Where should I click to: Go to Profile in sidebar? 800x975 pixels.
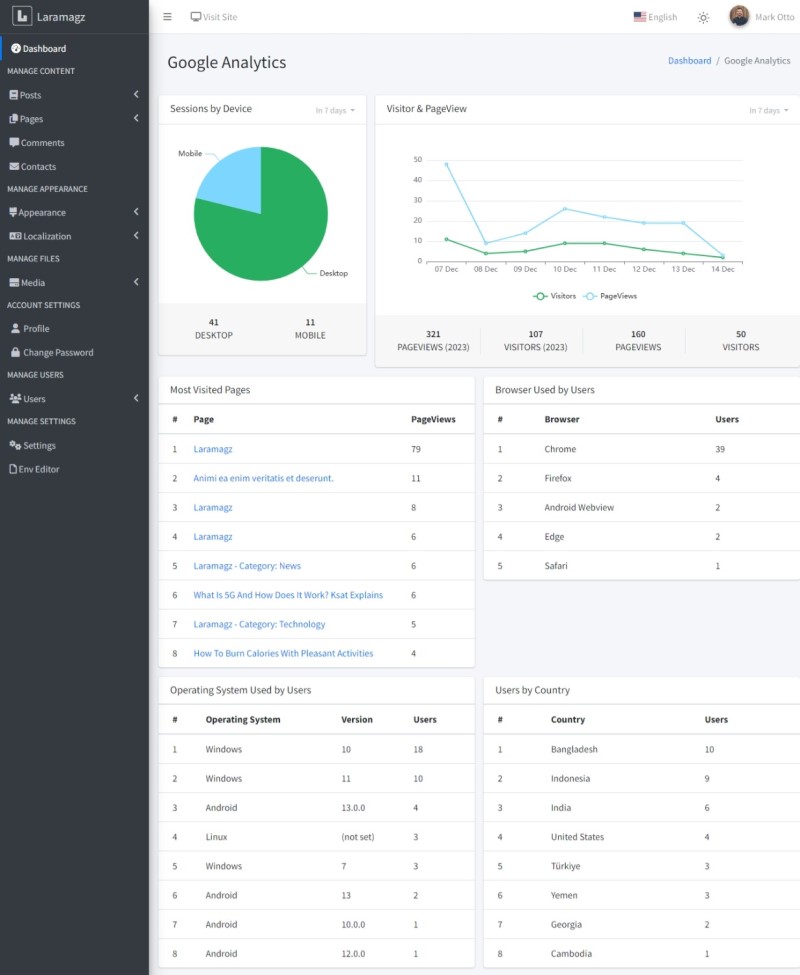click(75, 328)
